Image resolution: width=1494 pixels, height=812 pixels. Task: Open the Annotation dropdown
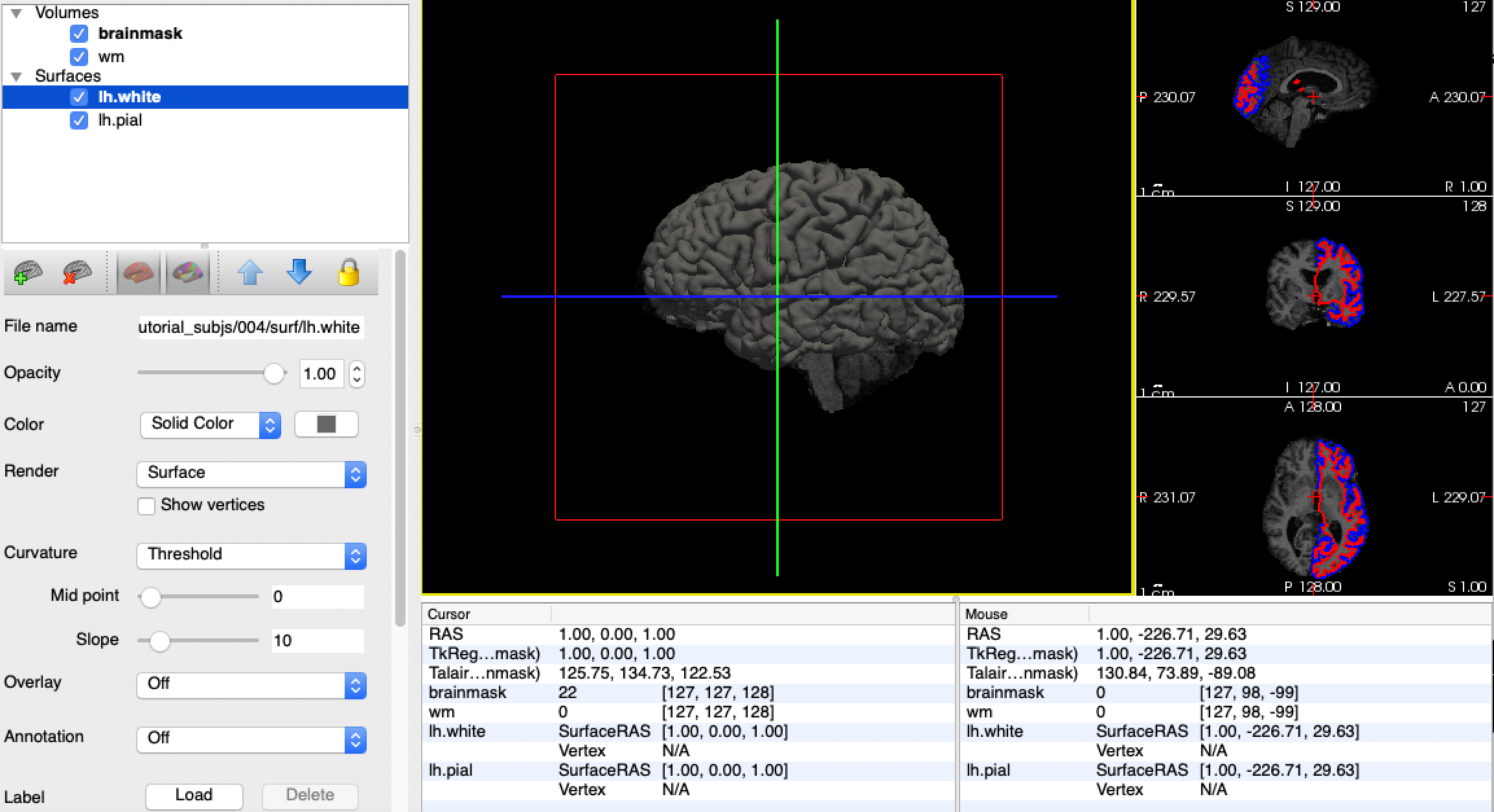click(251, 739)
